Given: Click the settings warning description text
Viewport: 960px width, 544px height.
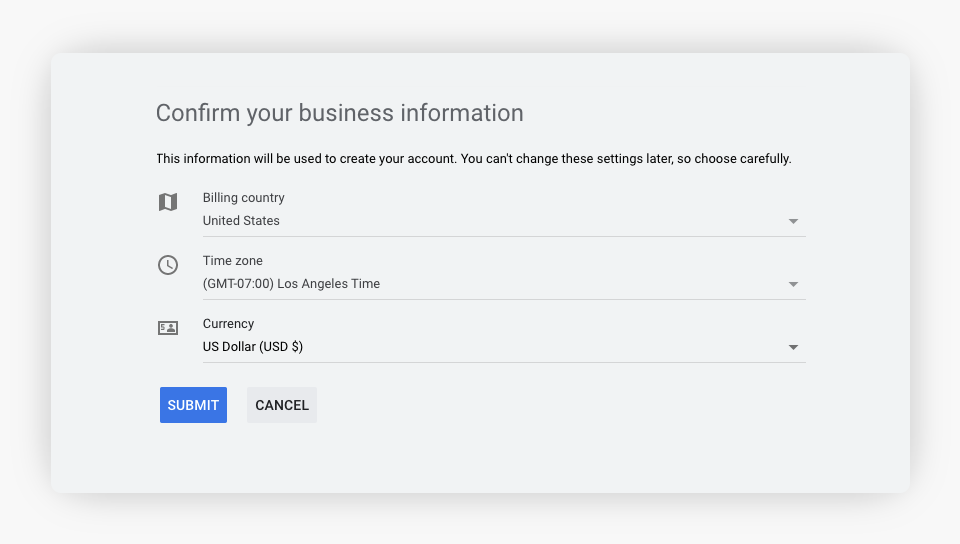Looking at the screenshot, I should (473, 159).
